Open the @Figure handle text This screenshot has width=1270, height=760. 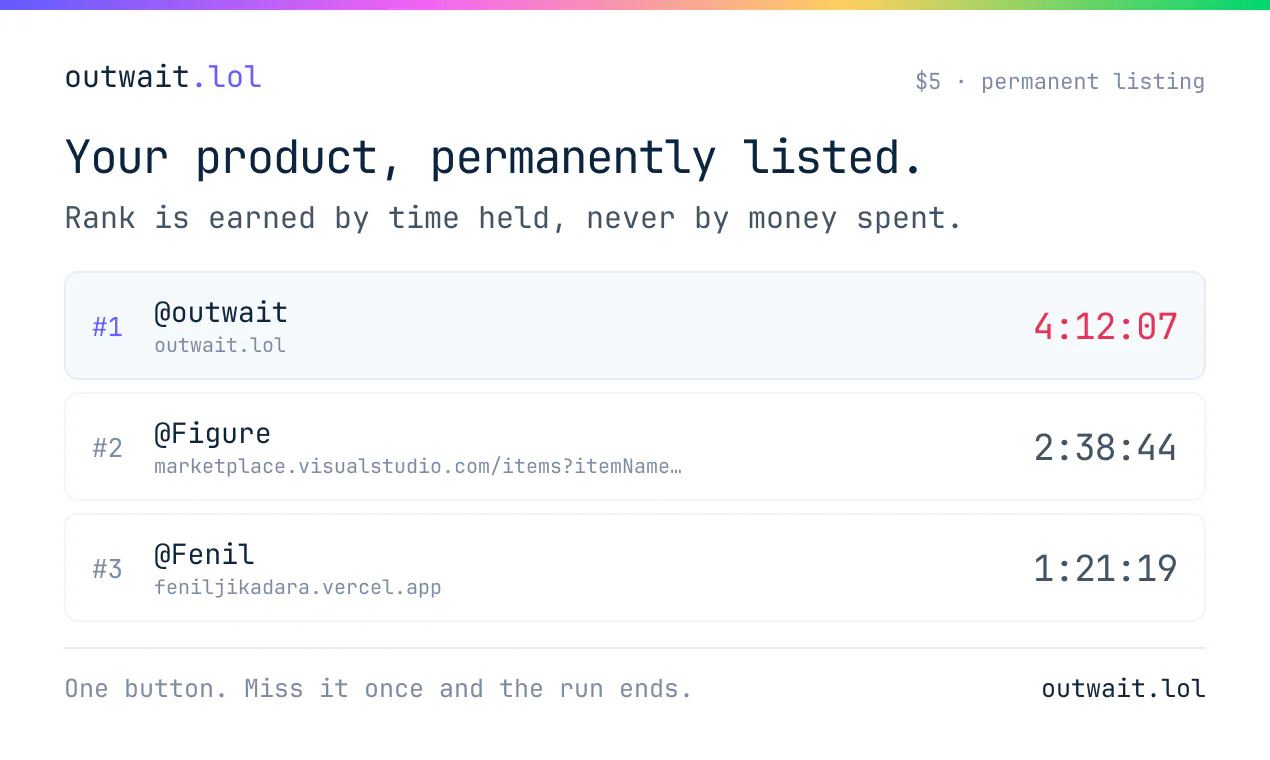coord(212,433)
